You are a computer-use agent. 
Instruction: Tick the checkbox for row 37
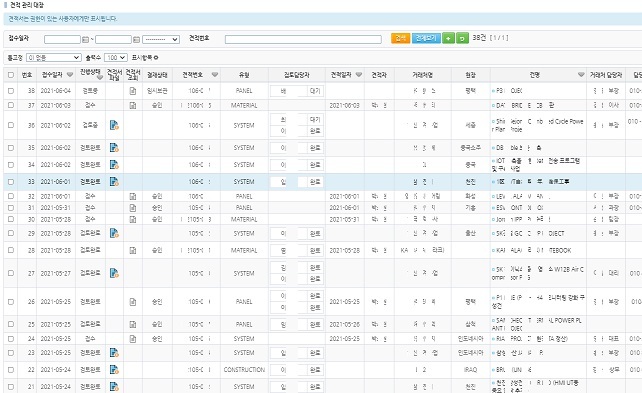tap(11, 105)
